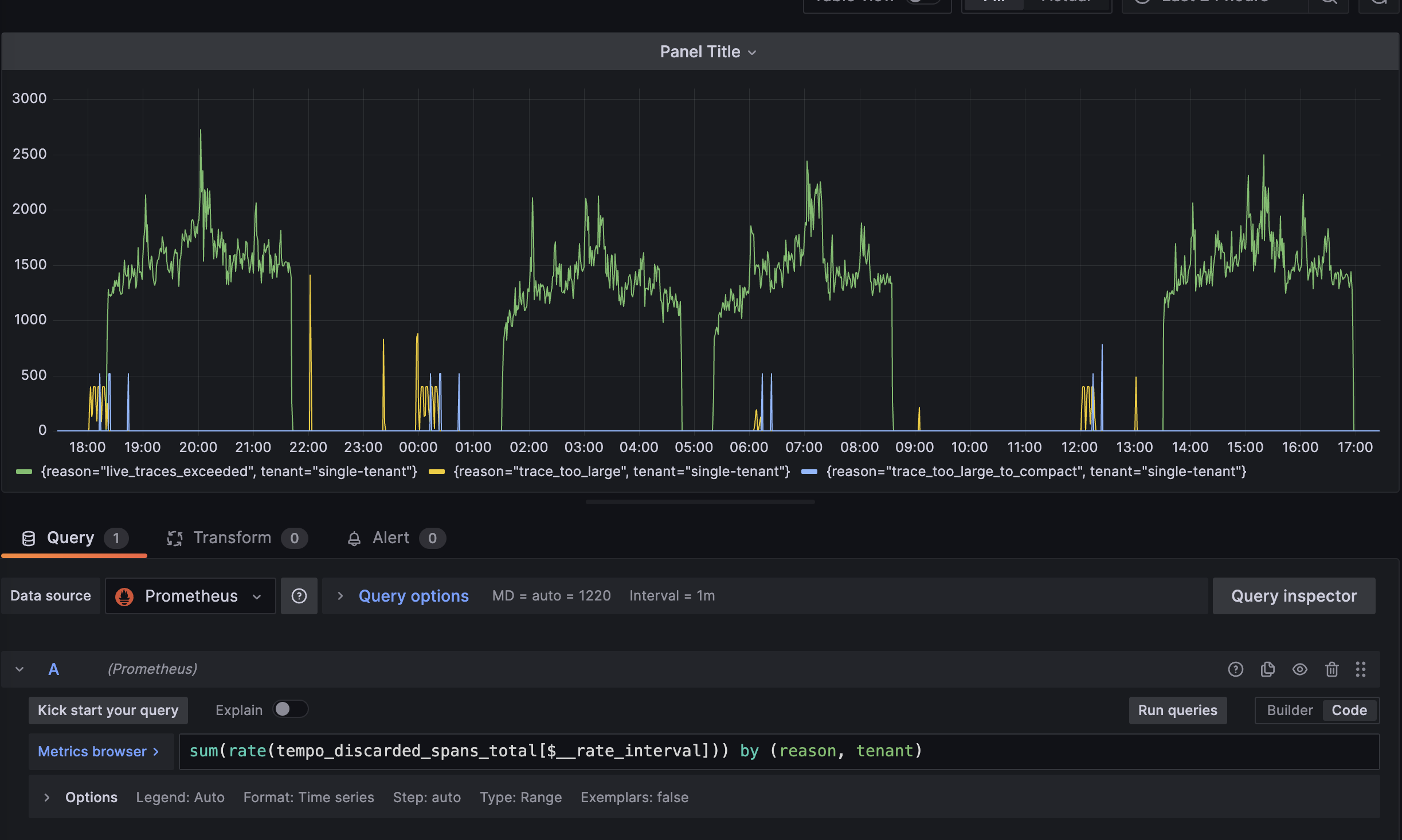The height and width of the screenshot is (840, 1402).
Task: Switch to the Transform tab
Action: (232, 538)
